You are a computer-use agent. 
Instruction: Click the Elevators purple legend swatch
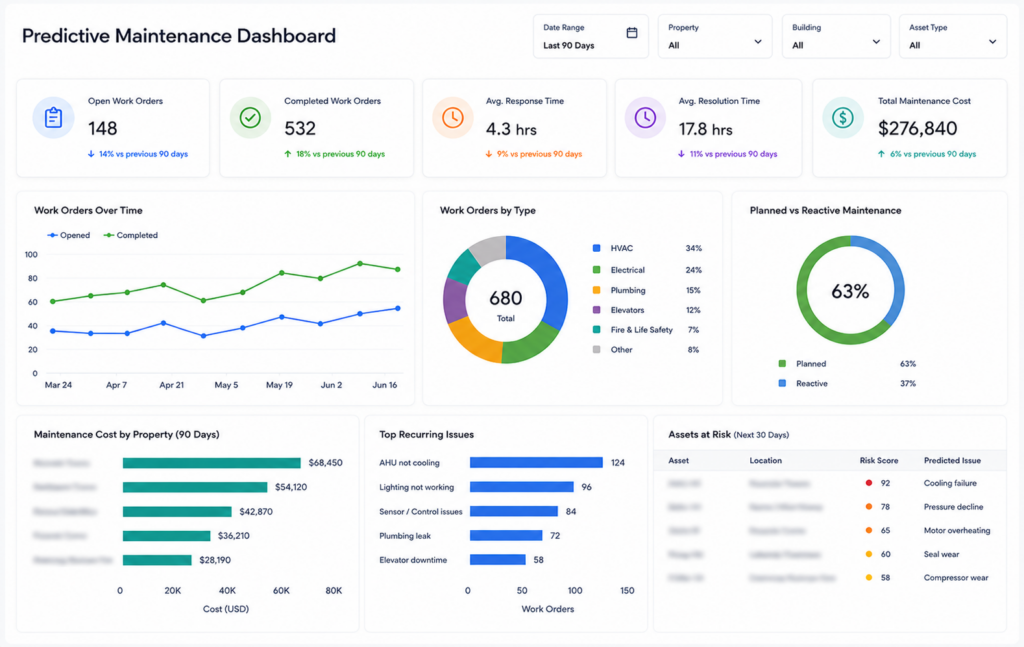click(x=596, y=310)
